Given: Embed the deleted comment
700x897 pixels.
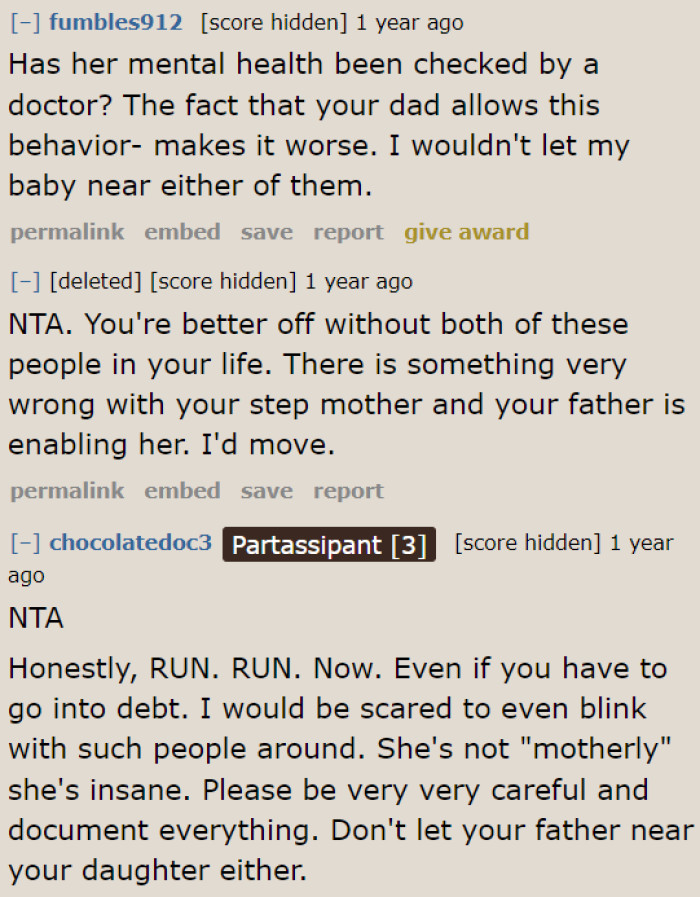Looking at the screenshot, I should (182, 490).
